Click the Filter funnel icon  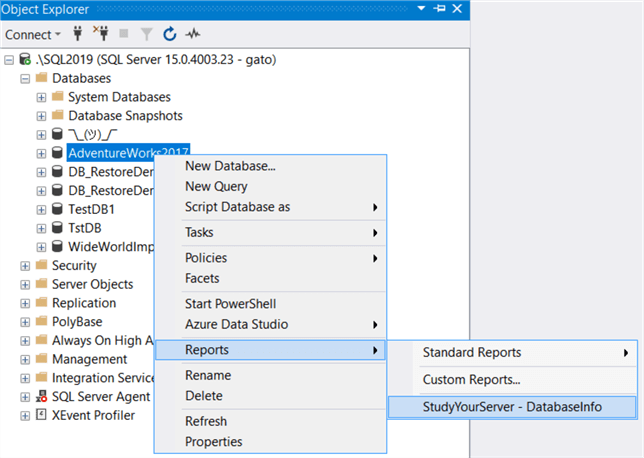coord(147,34)
